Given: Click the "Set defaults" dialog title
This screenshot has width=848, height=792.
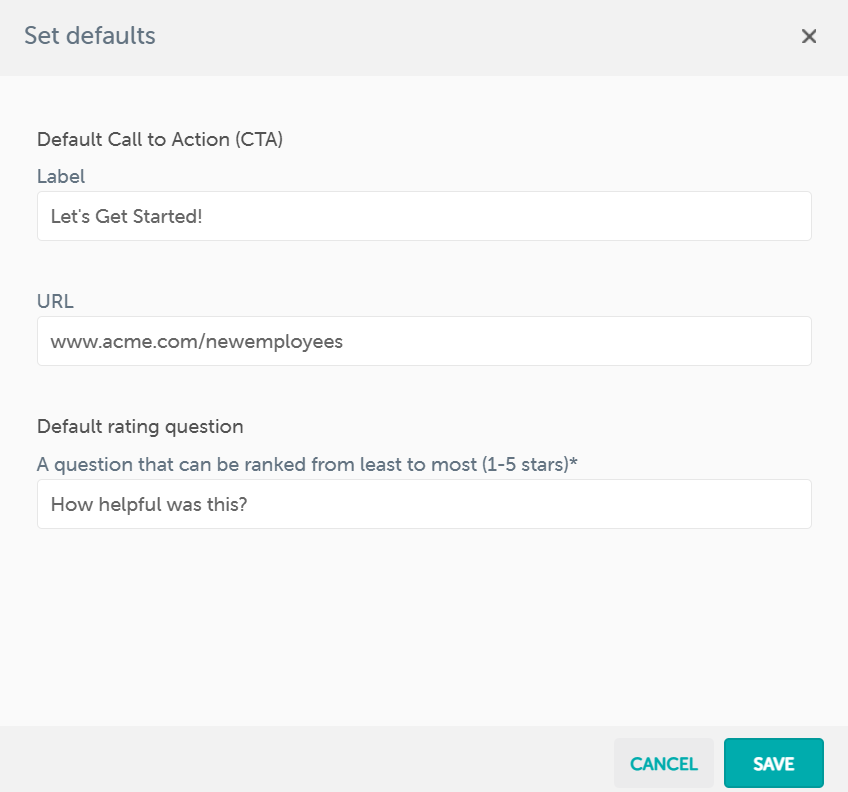Looking at the screenshot, I should (x=90, y=37).
